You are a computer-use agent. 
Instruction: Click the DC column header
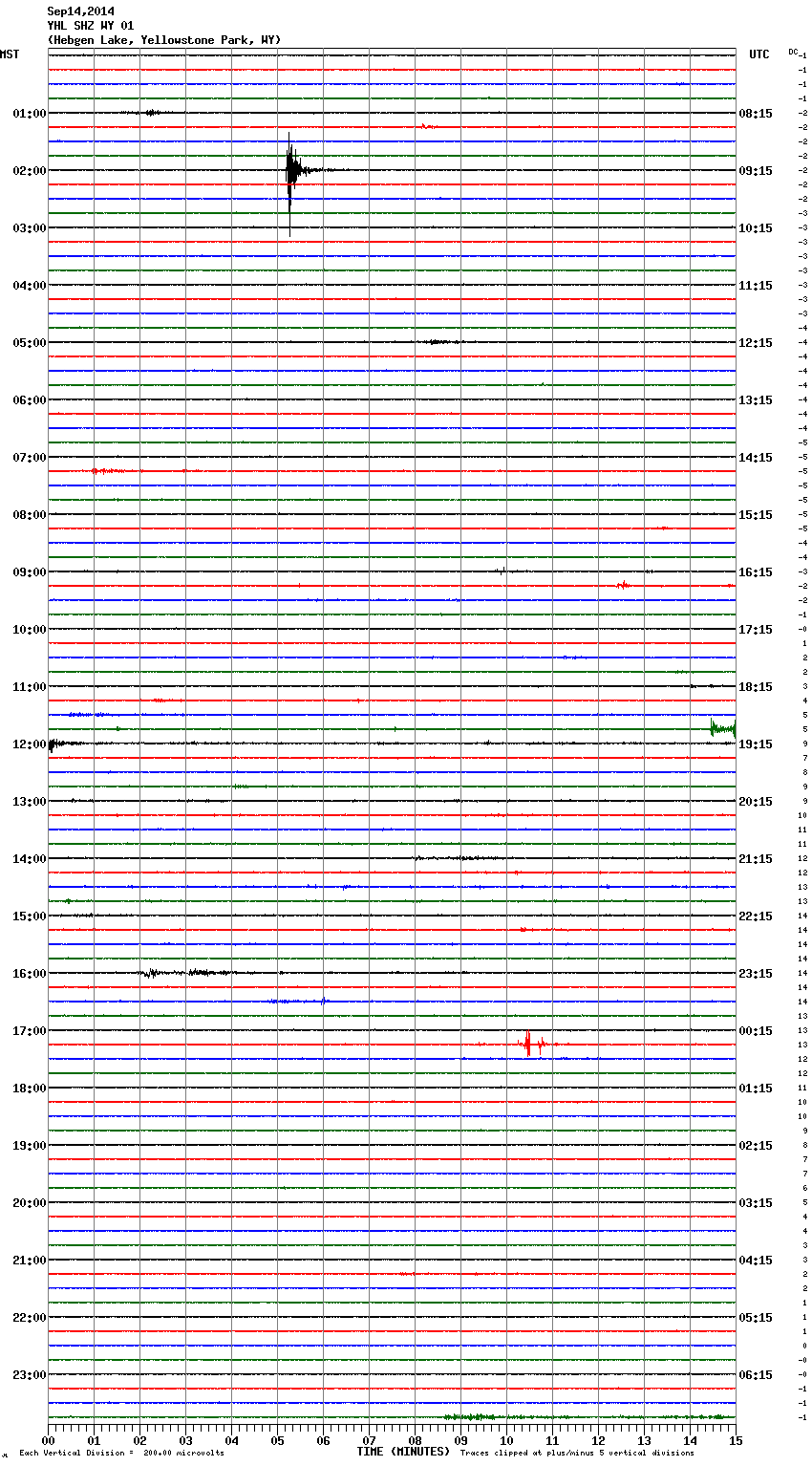793,52
